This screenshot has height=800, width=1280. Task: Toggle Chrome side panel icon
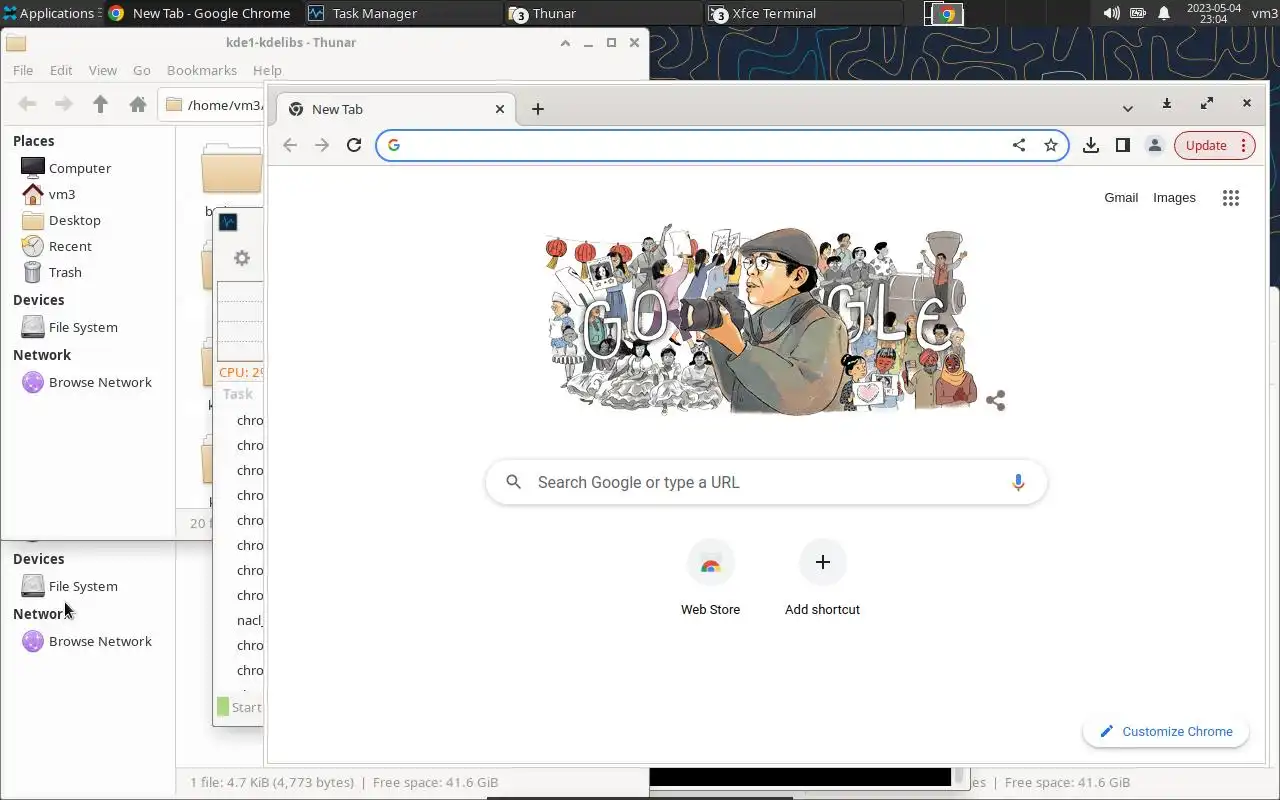click(1123, 145)
